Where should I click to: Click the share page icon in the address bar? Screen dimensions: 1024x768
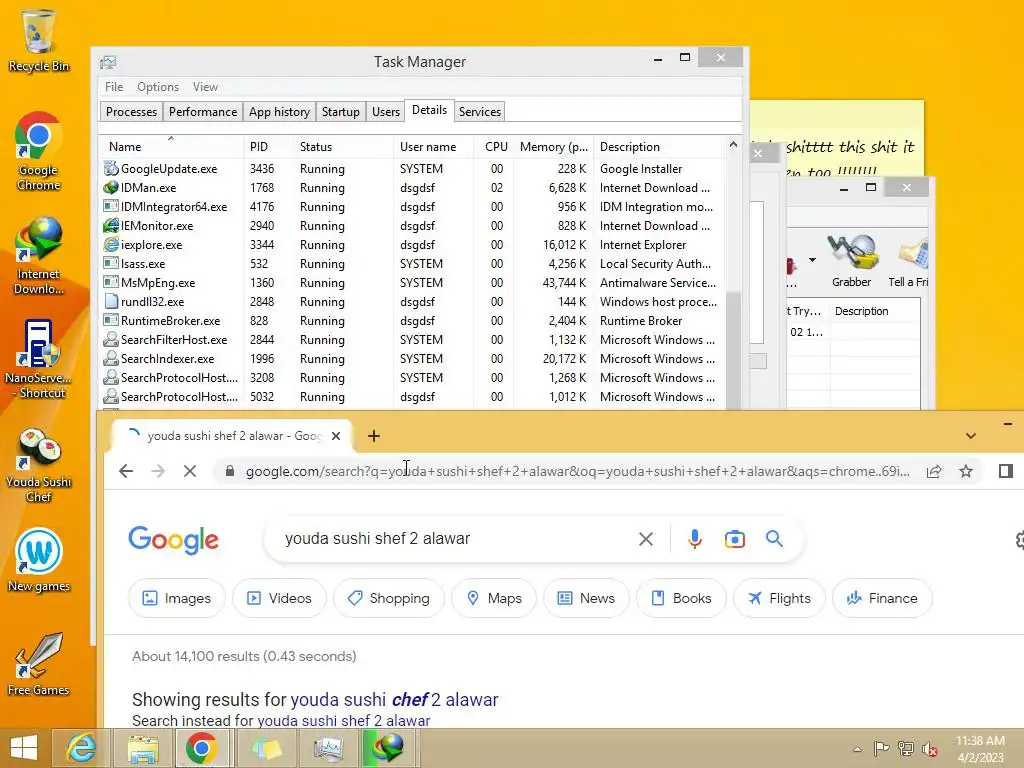click(934, 471)
